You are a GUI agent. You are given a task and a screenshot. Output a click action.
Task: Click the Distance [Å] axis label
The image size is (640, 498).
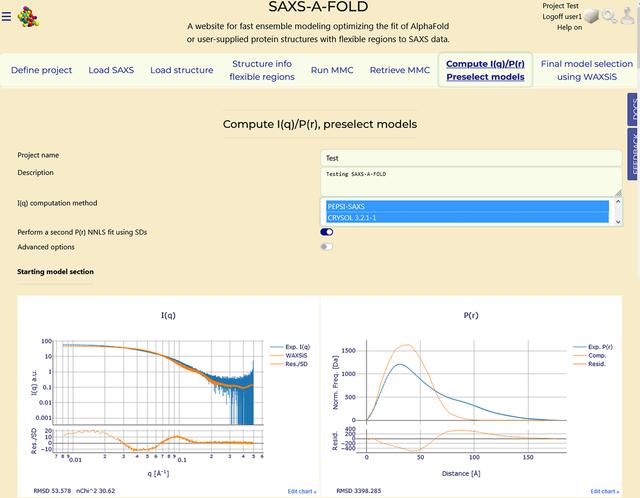461,474
